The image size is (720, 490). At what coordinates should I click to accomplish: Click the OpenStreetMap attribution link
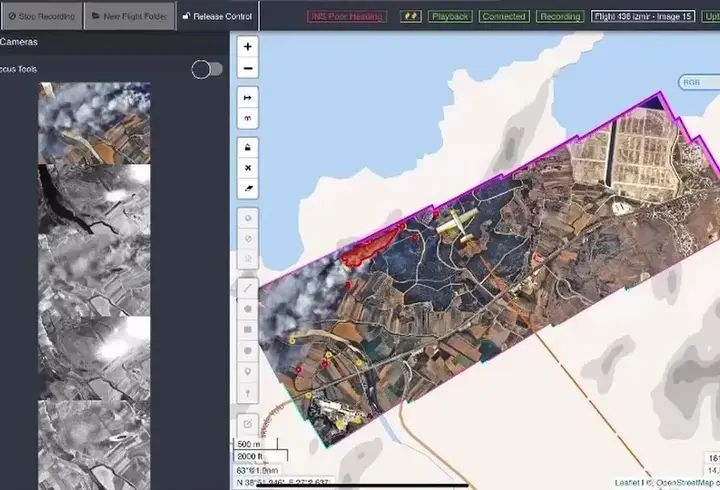click(685, 483)
